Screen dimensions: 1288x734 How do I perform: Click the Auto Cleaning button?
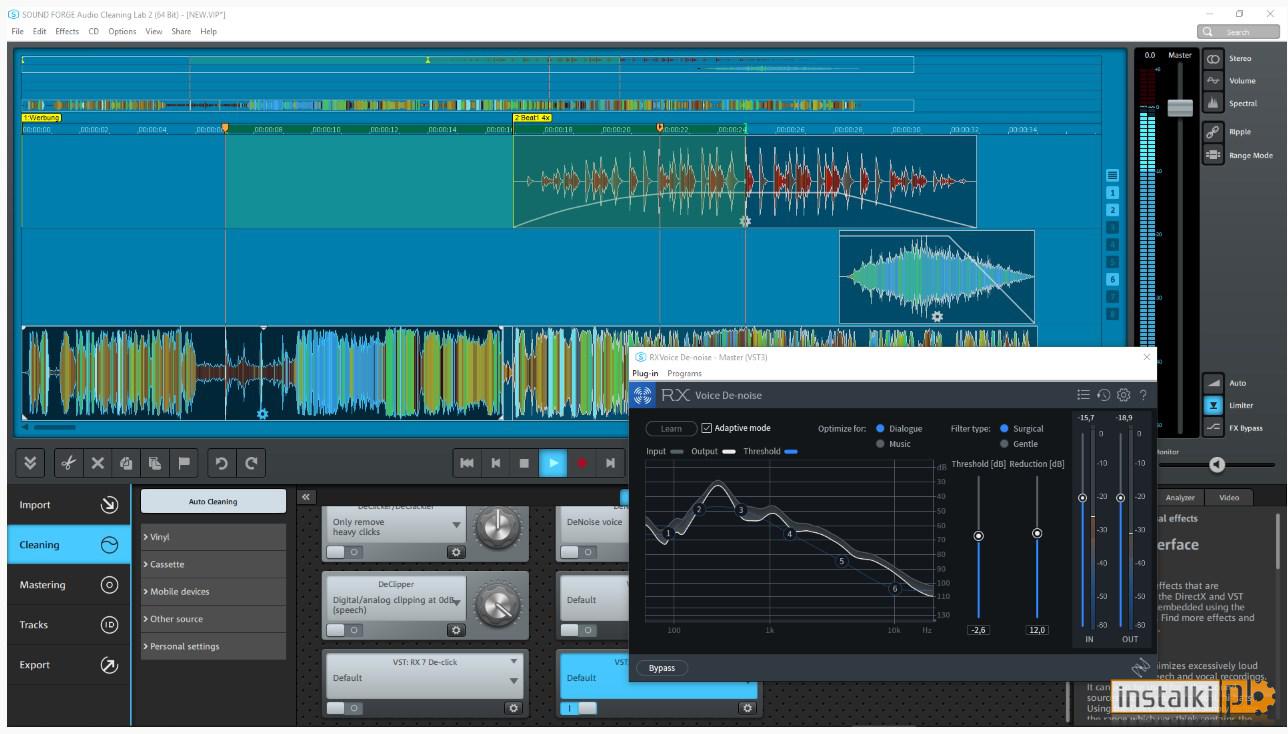(x=213, y=501)
